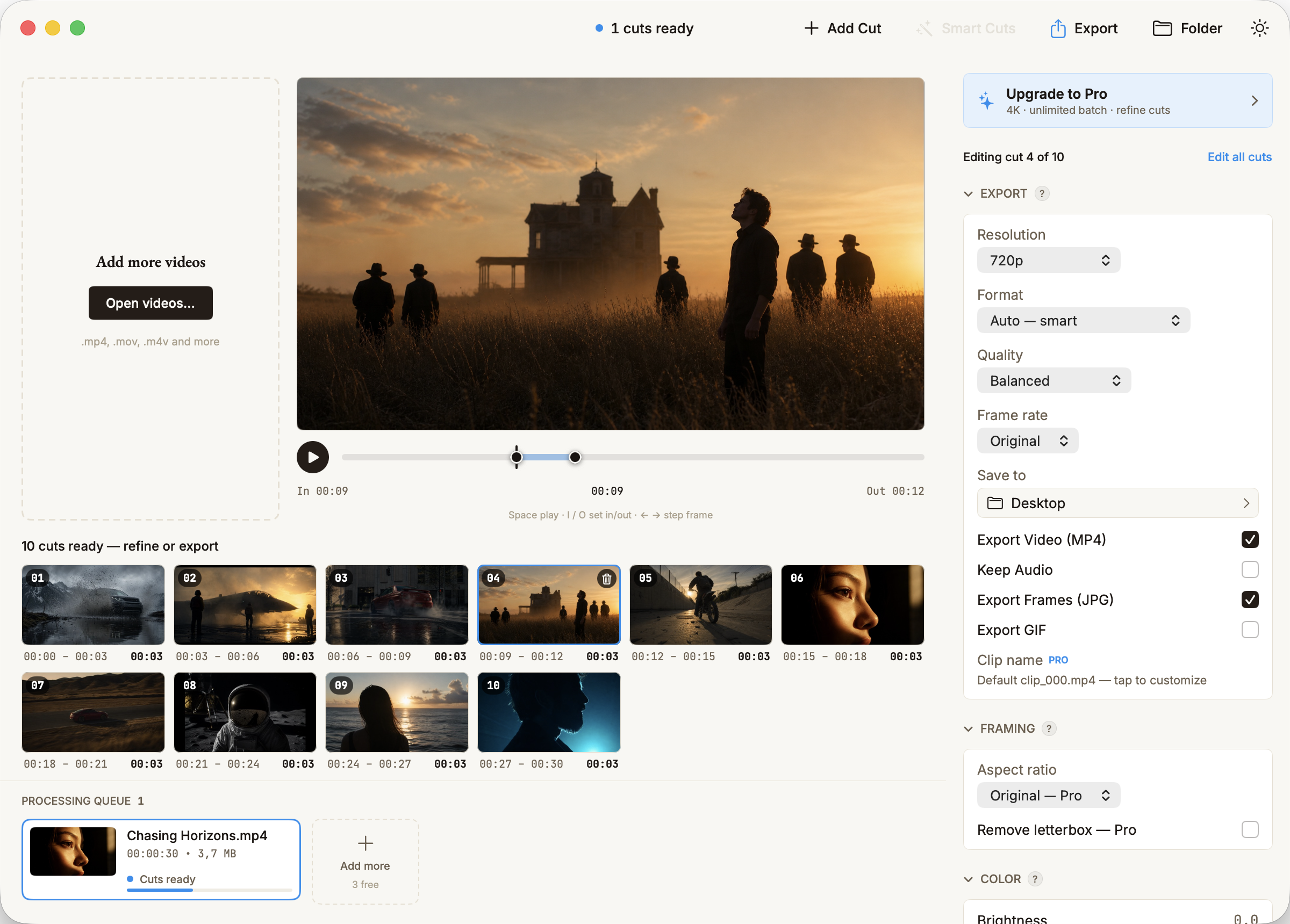Viewport: 1290px width, 924px height.
Task: Delete cut 04 with trash icon
Action: [x=607, y=579]
